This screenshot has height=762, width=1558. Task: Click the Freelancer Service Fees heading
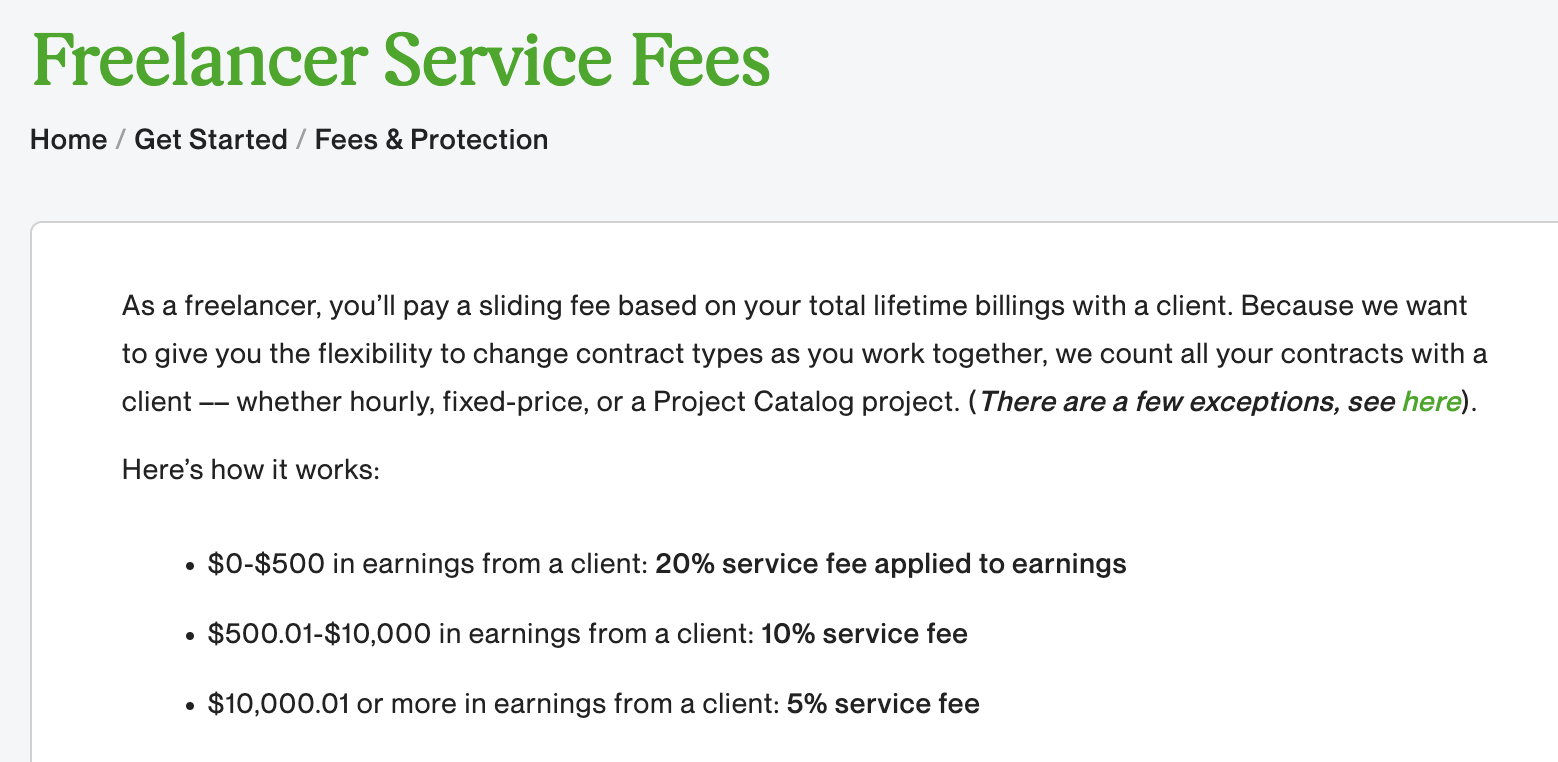point(401,61)
